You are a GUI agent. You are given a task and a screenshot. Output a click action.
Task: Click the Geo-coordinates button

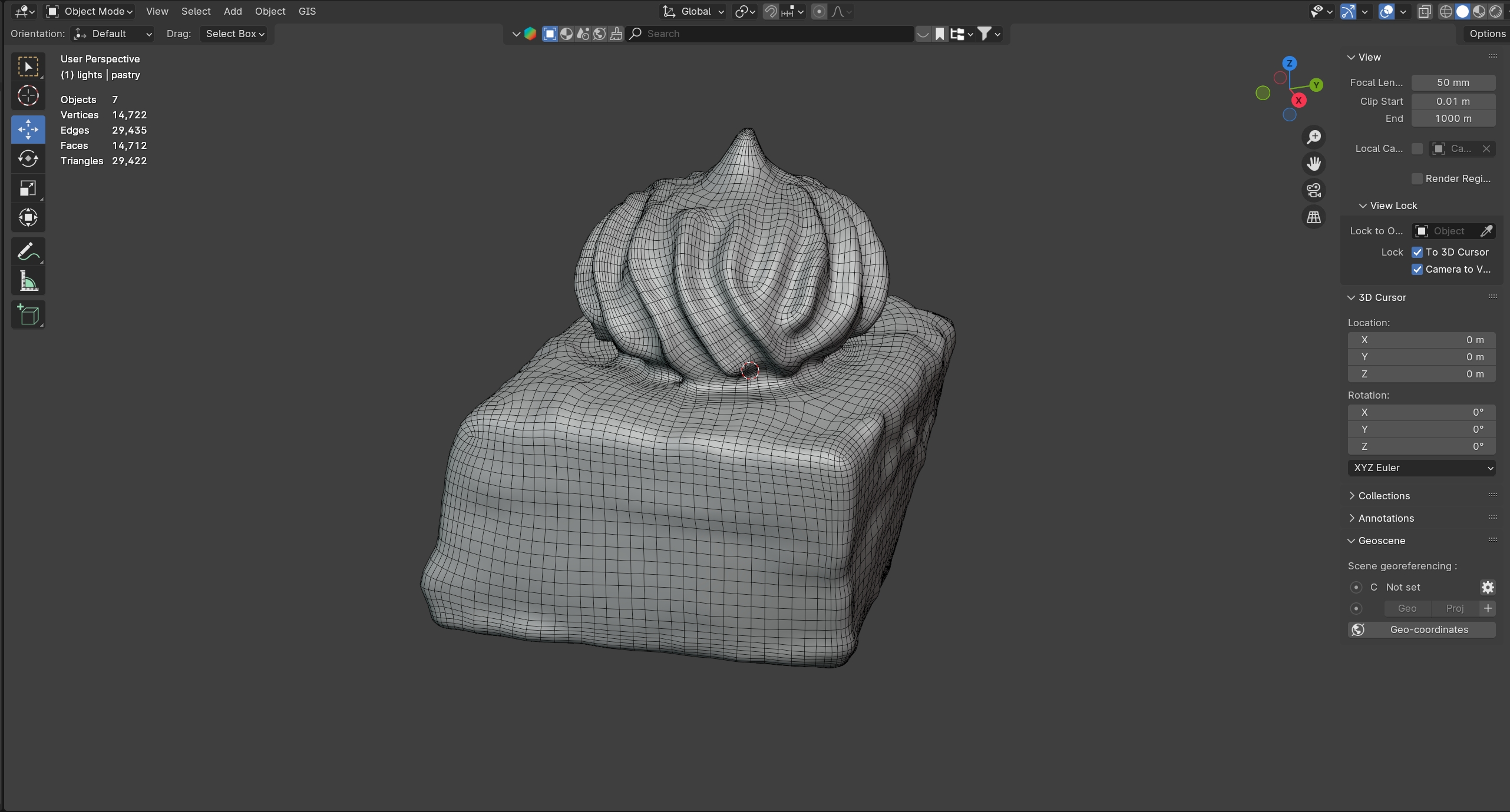[x=1421, y=629]
